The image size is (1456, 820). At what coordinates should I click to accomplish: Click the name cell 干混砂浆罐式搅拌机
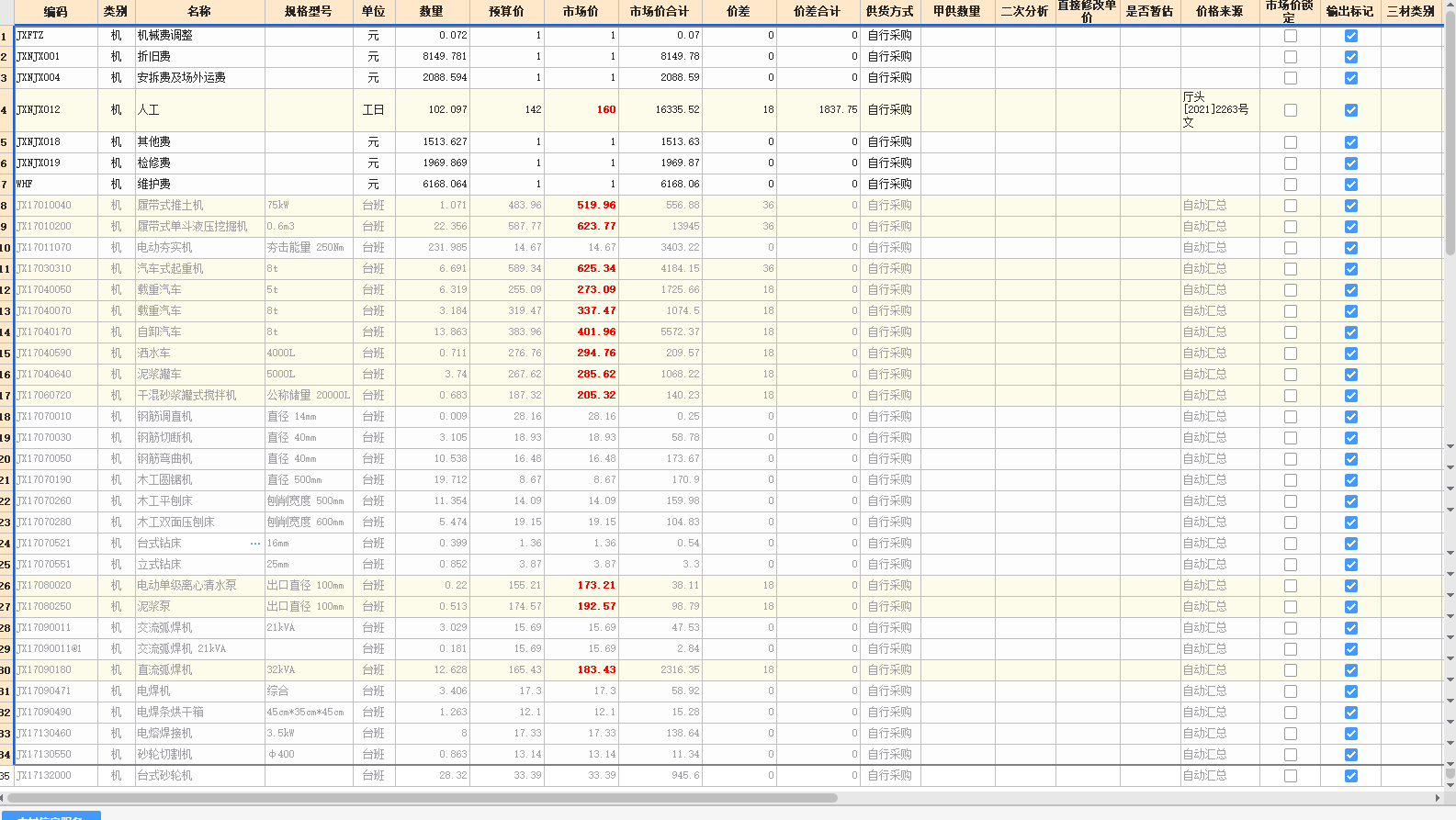199,396
